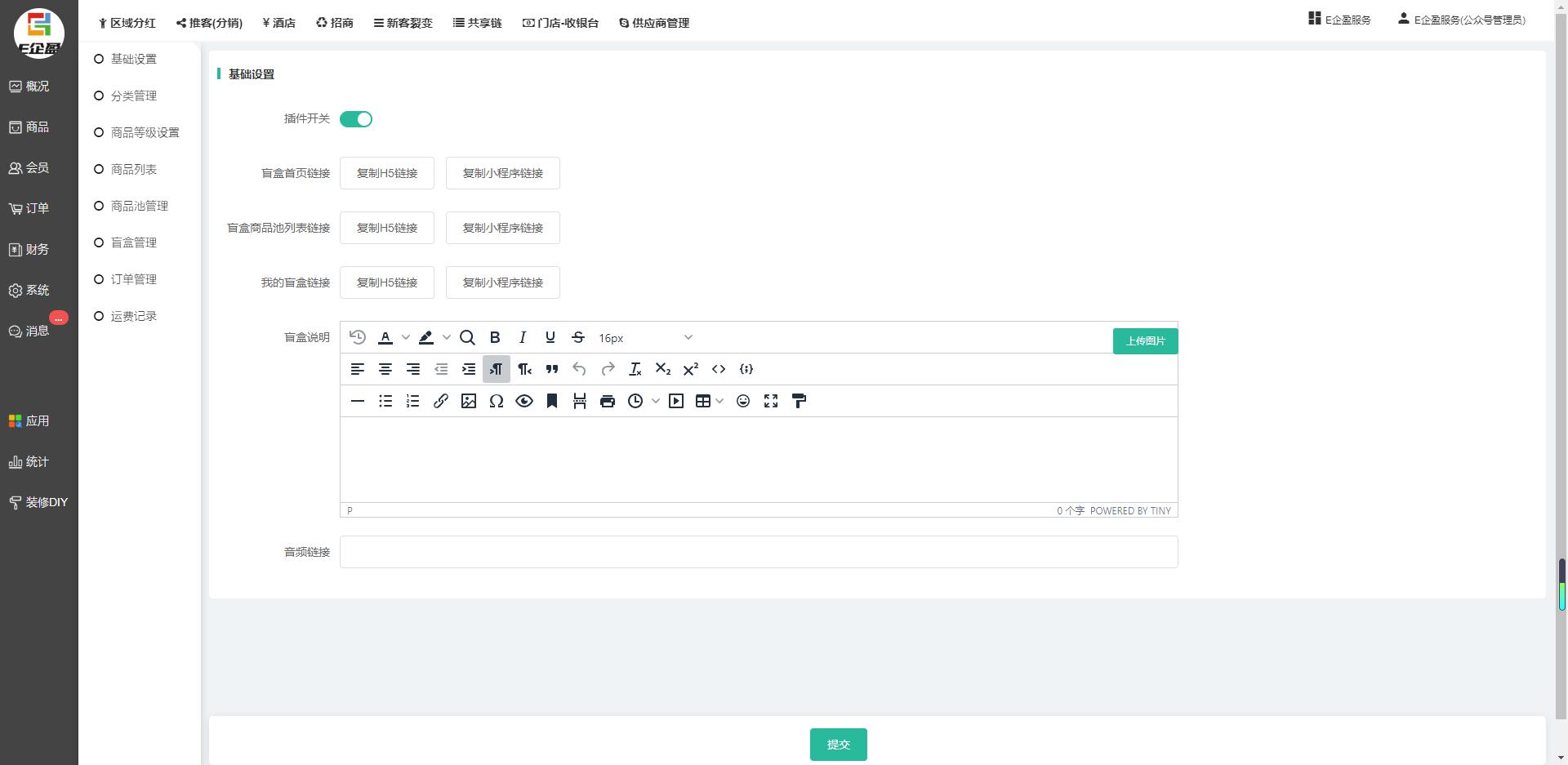Toggle bold formatting in the editor
The height and width of the screenshot is (765, 1568).
click(x=495, y=337)
